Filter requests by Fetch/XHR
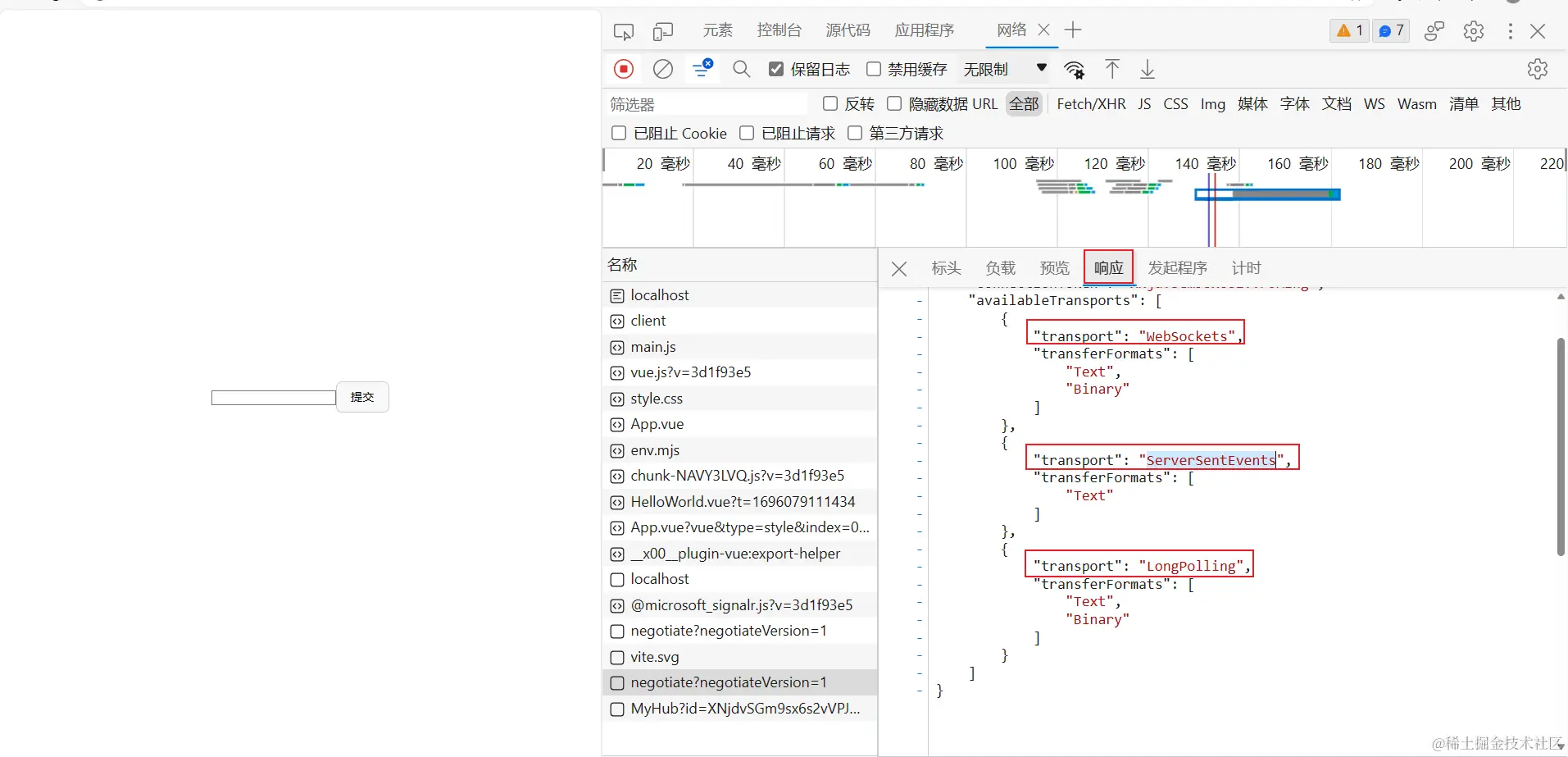The image size is (1568, 757). pos(1091,104)
